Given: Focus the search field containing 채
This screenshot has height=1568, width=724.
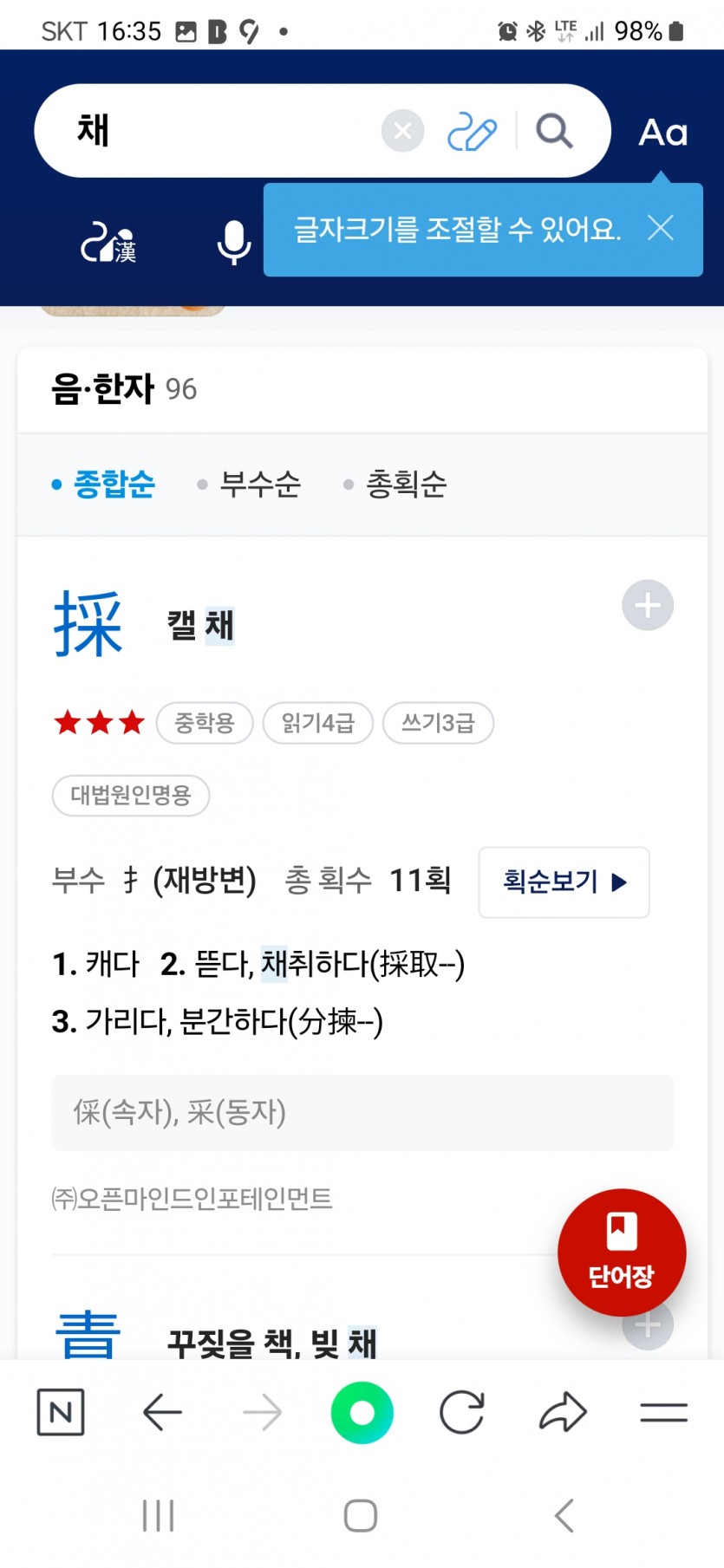Looking at the screenshot, I should click(x=208, y=131).
